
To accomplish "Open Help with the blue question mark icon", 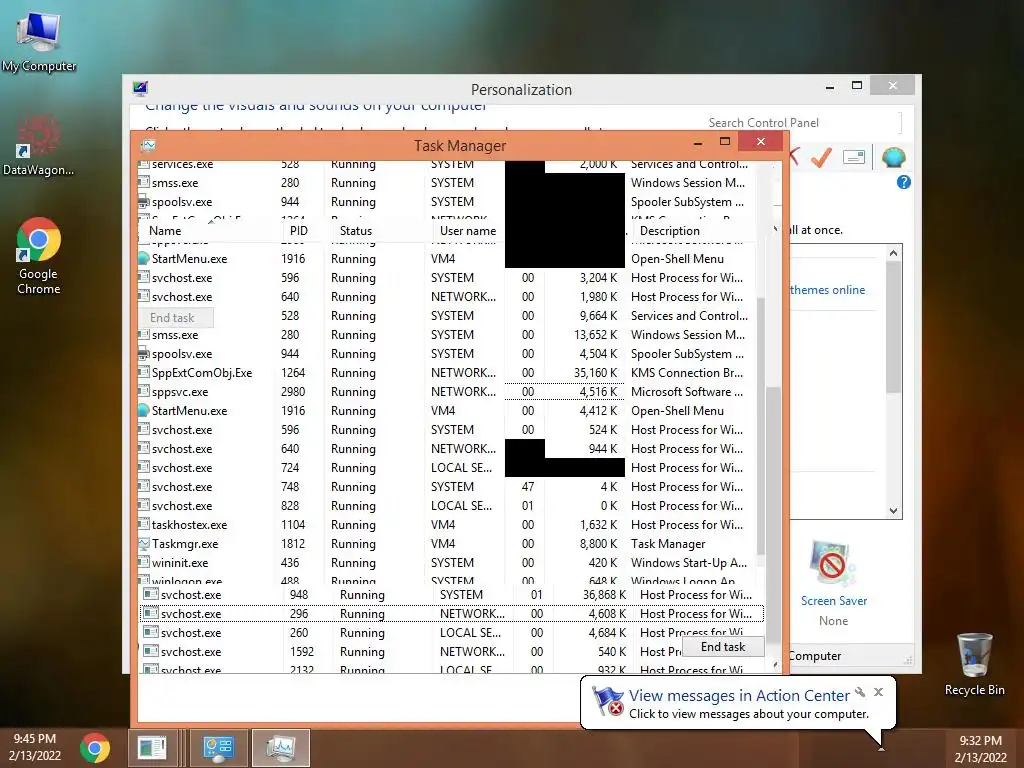I will [x=904, y=182].
